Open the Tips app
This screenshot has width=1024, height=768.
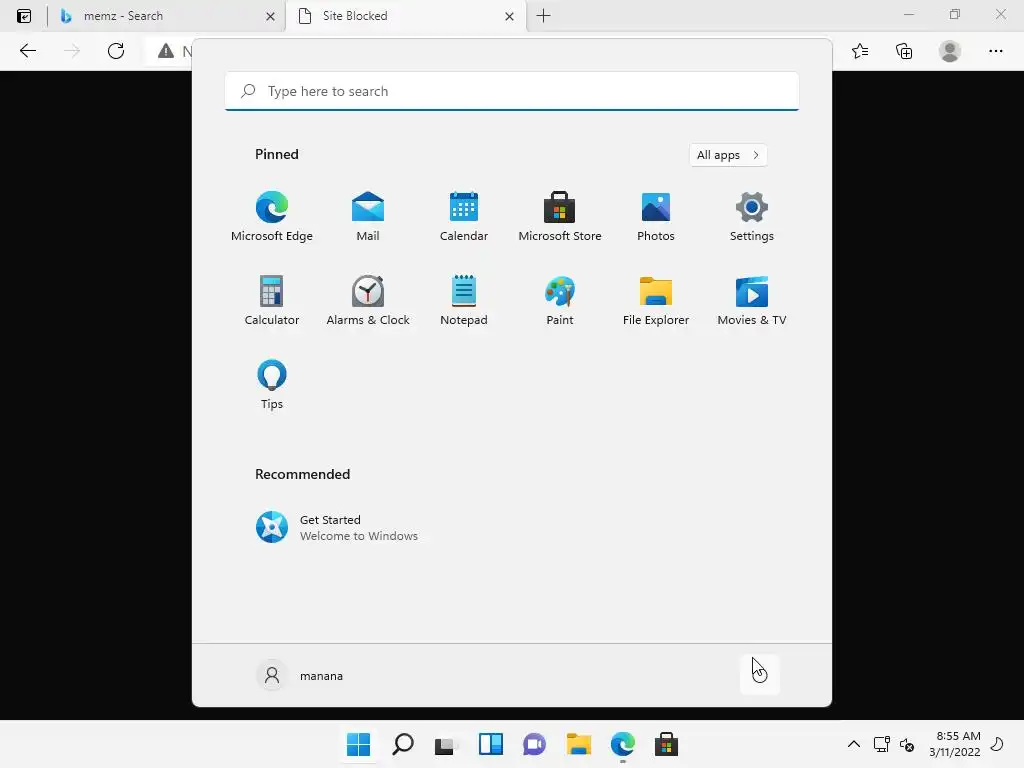pos(272,385)
